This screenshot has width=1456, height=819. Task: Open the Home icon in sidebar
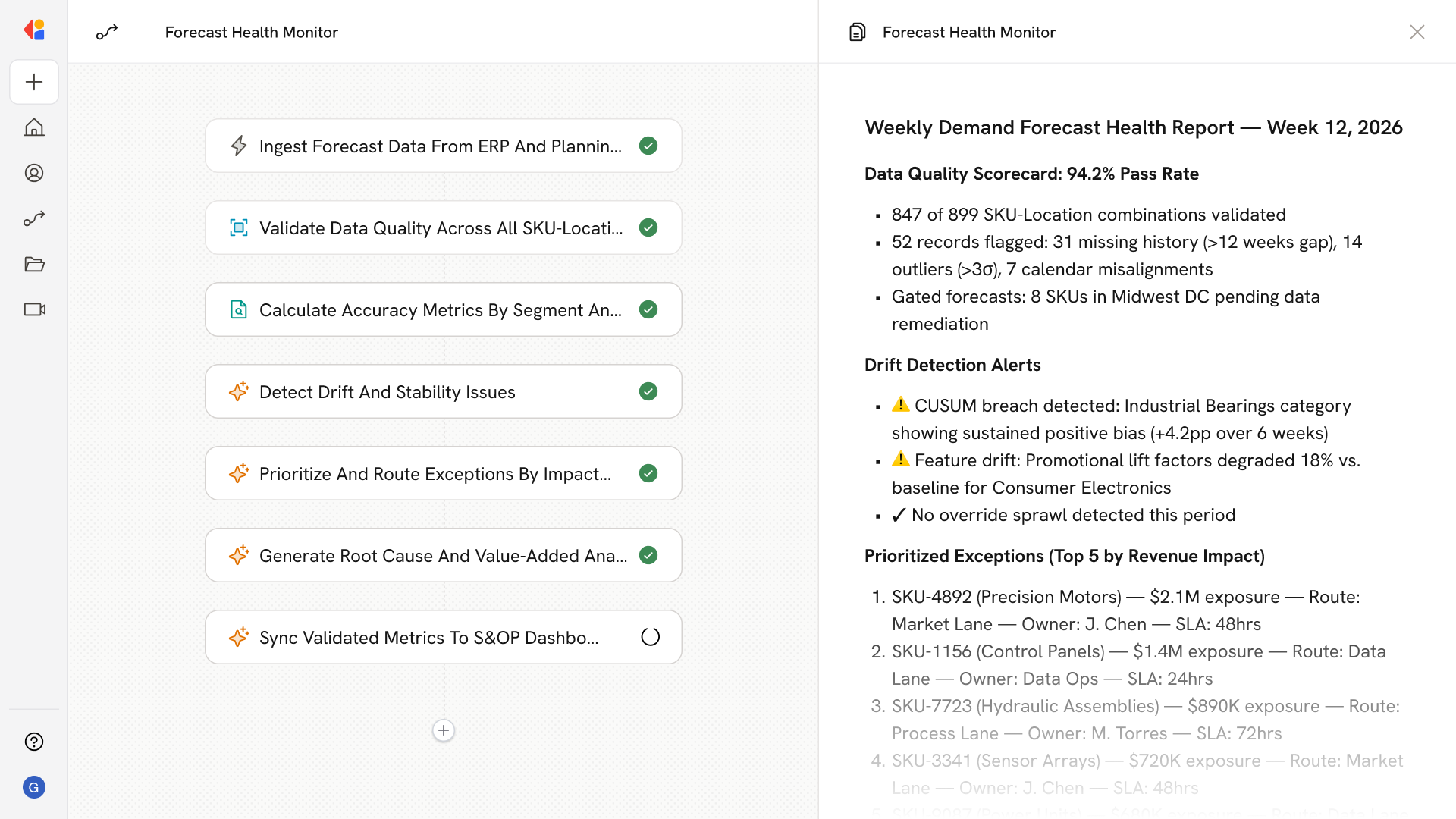[x=34, y=127]
